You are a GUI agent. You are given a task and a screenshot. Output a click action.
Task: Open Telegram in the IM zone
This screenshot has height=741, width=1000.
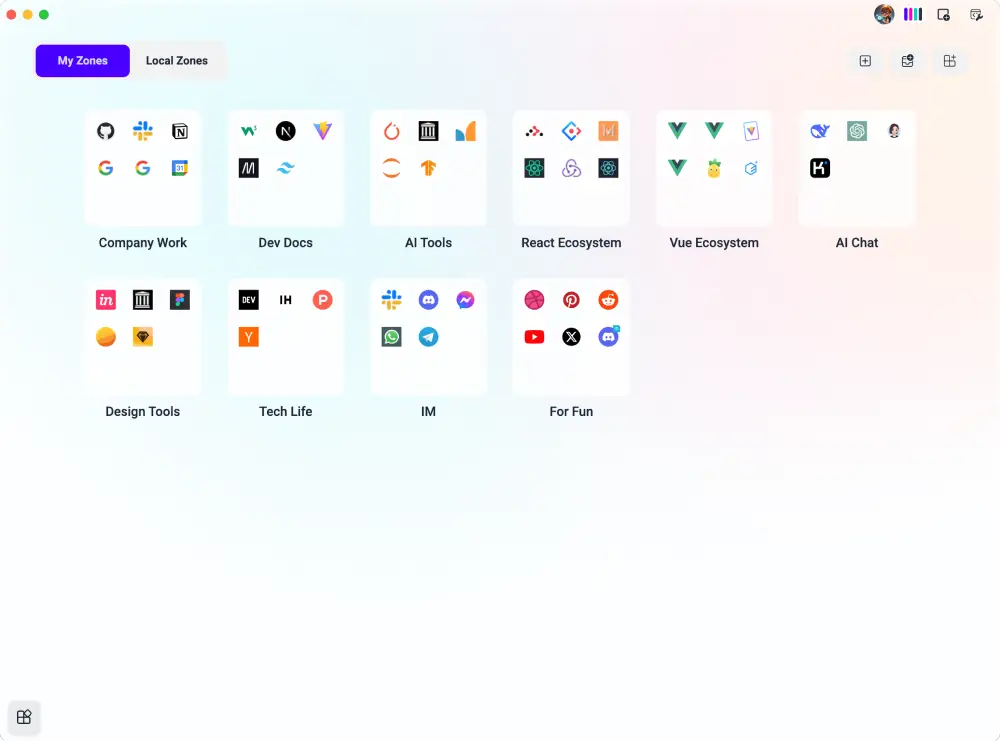click(x=429, y=337)
